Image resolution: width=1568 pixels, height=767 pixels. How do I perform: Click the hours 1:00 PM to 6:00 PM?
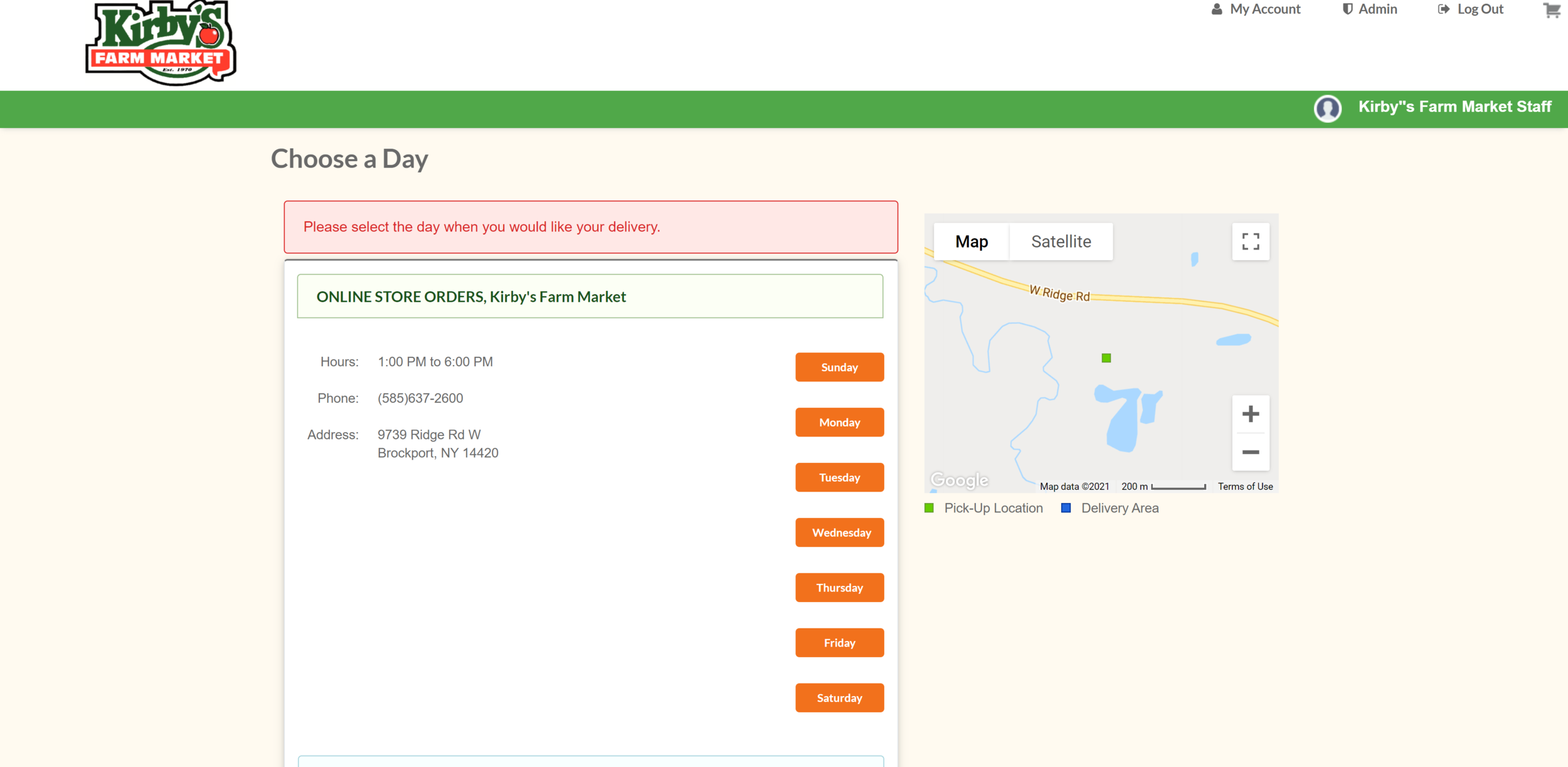click(x=435, y=362)
